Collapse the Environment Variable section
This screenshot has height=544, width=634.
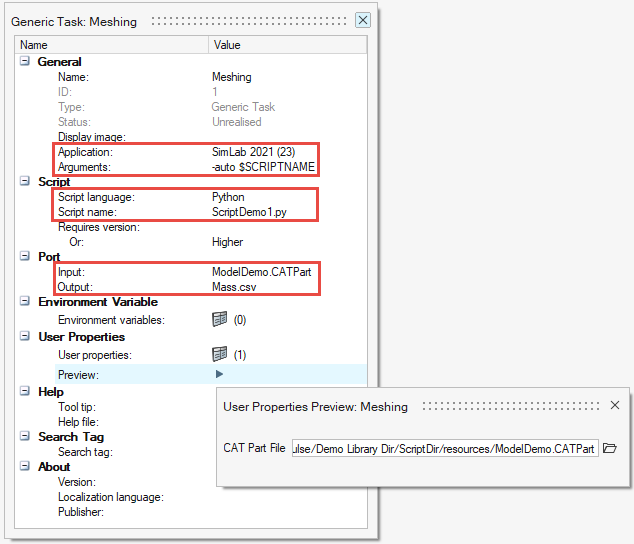(x=25, y=302)
